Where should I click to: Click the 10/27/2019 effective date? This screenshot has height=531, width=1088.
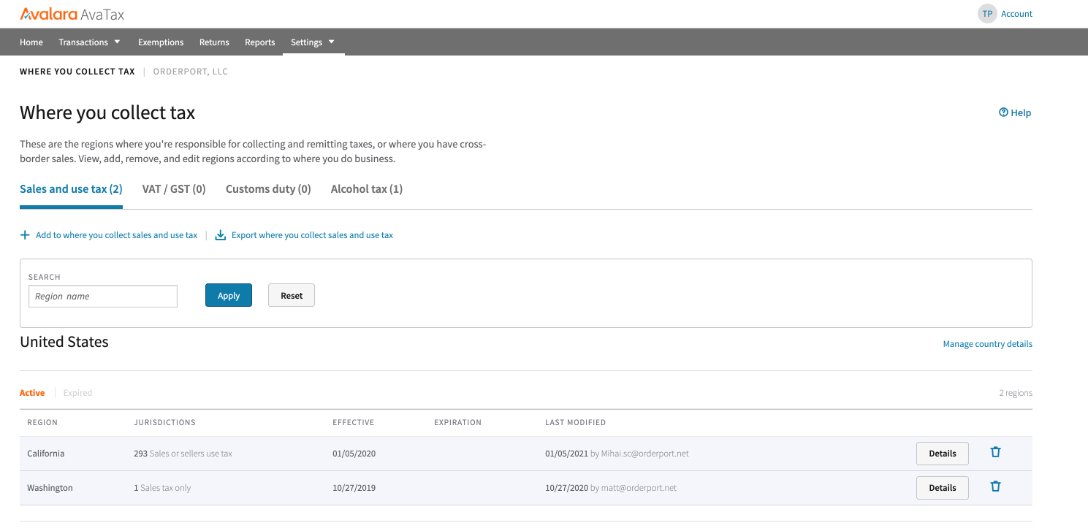point(354,488)
